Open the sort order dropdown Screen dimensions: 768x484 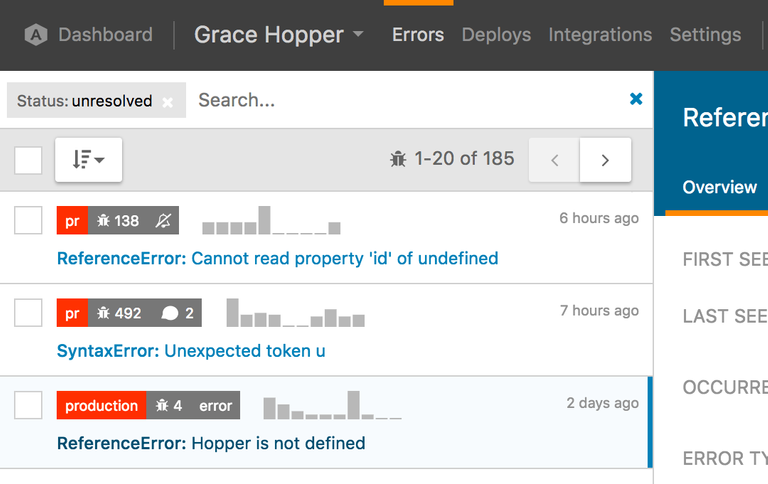tap(89, 160)
